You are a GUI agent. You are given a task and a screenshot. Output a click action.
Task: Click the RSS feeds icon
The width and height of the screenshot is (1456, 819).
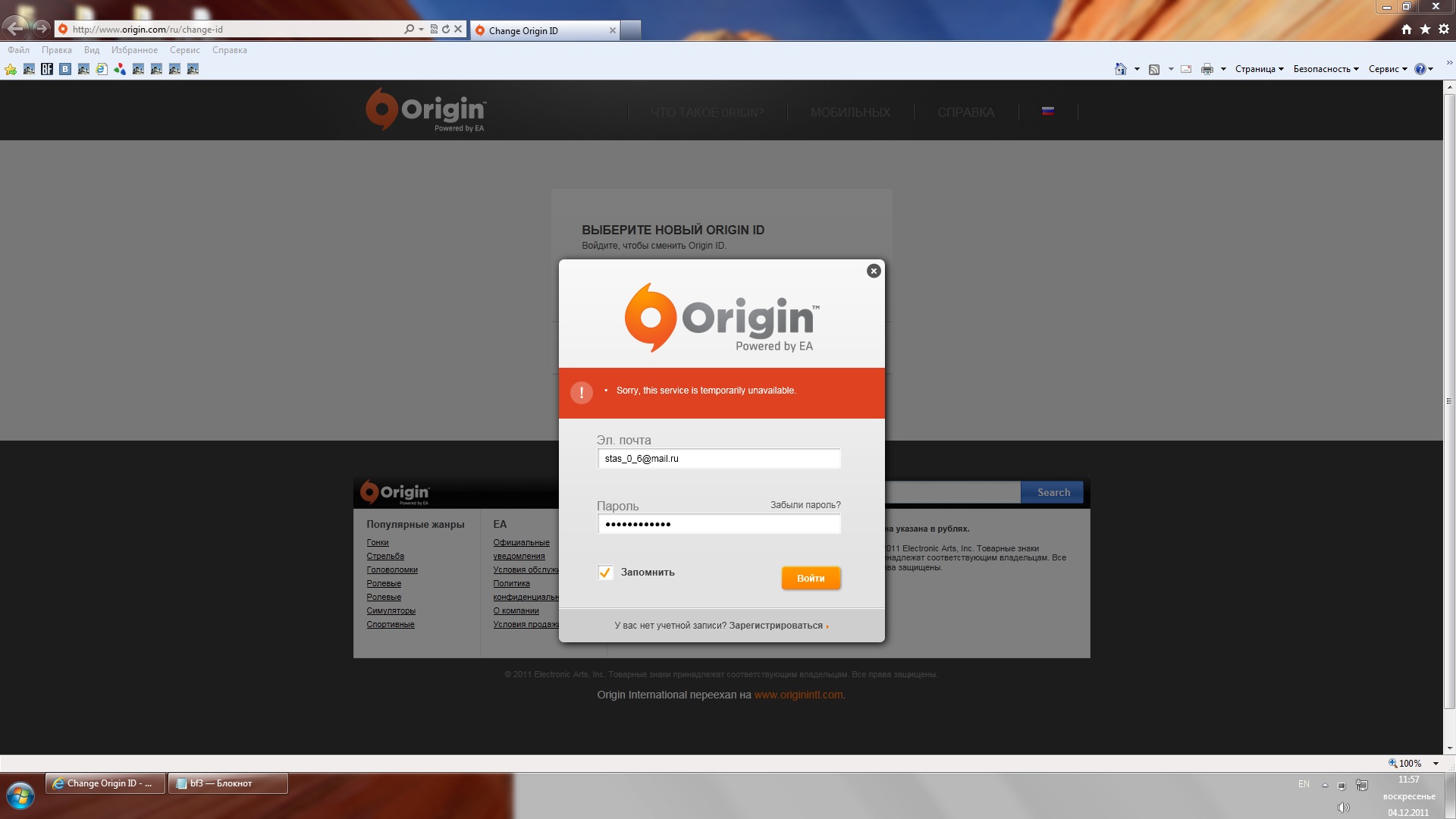(x=1154, y=69)
